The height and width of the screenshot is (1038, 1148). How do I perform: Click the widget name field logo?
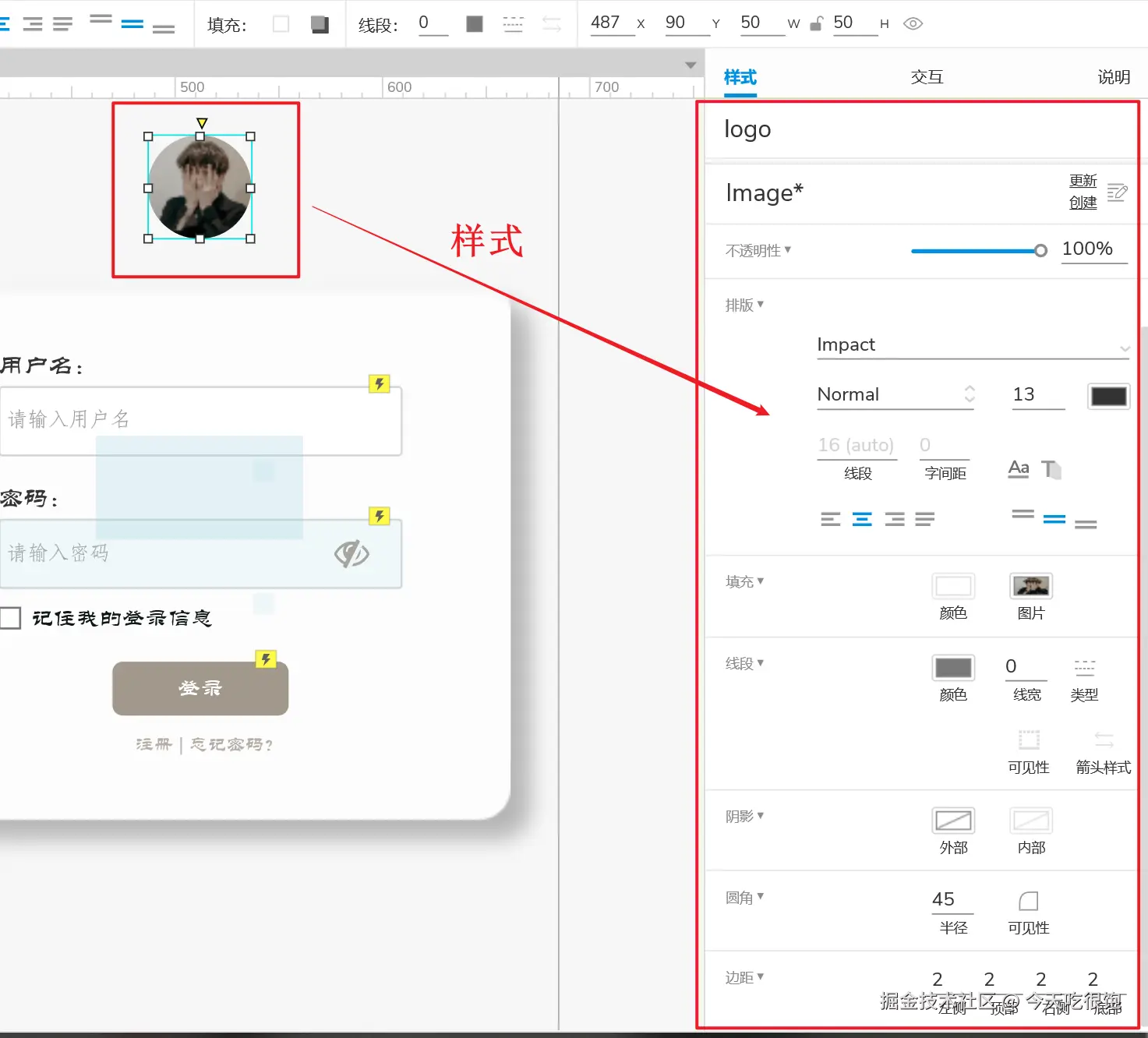coord(920,129)
